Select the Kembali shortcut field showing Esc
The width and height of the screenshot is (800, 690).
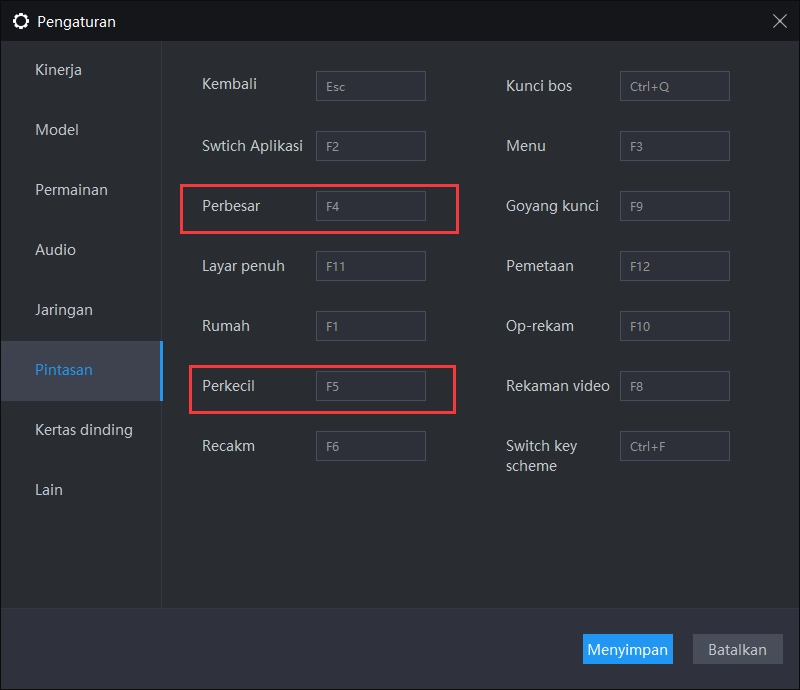(x=371, y=86)
